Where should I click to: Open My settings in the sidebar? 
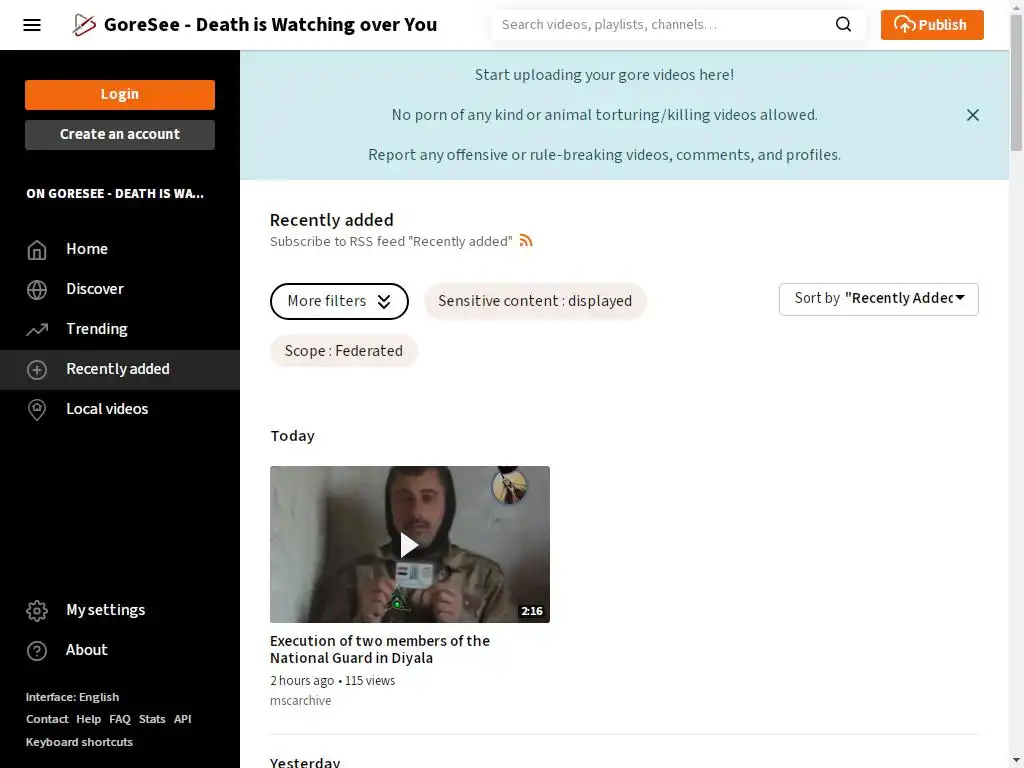pos(120,610)
